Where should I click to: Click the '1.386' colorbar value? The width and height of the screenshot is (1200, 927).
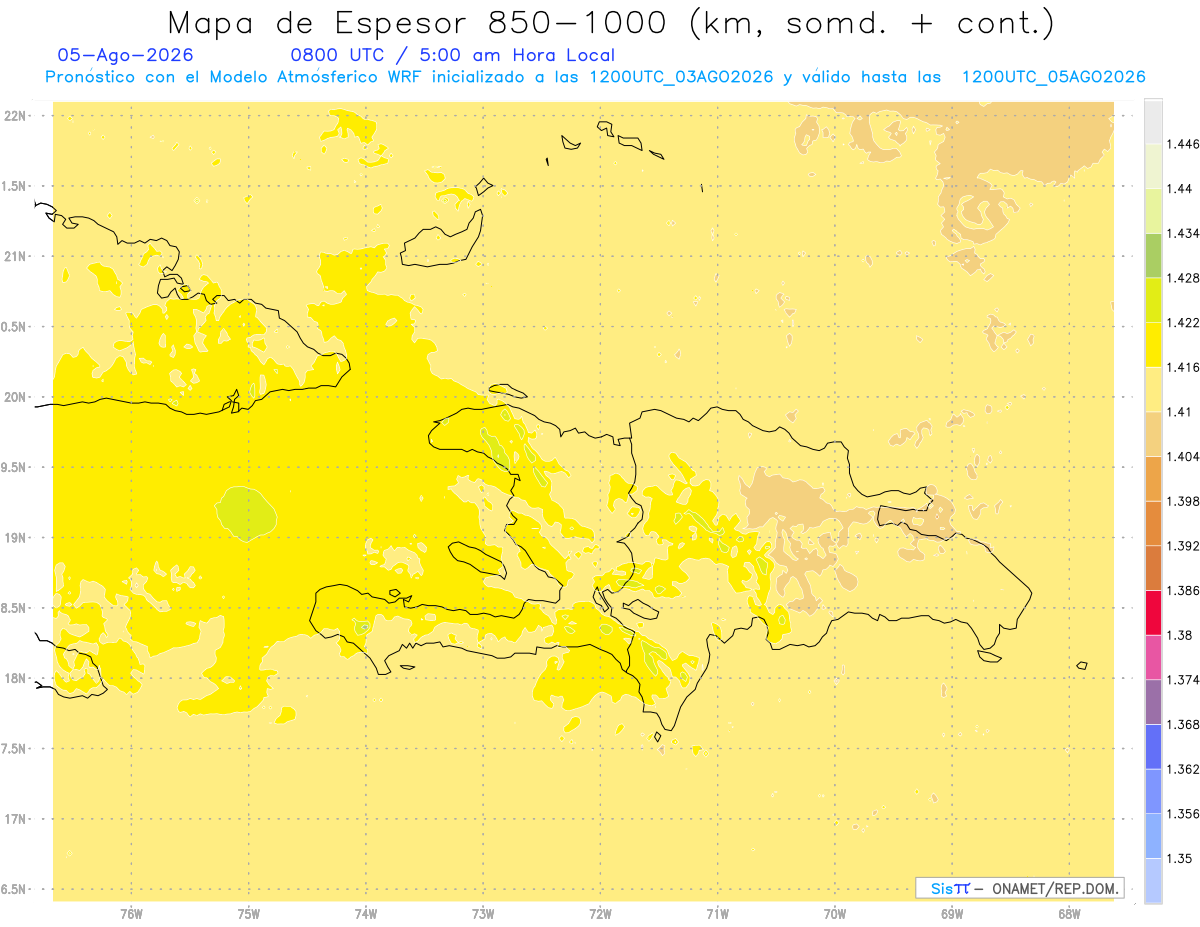(1183, 590)
